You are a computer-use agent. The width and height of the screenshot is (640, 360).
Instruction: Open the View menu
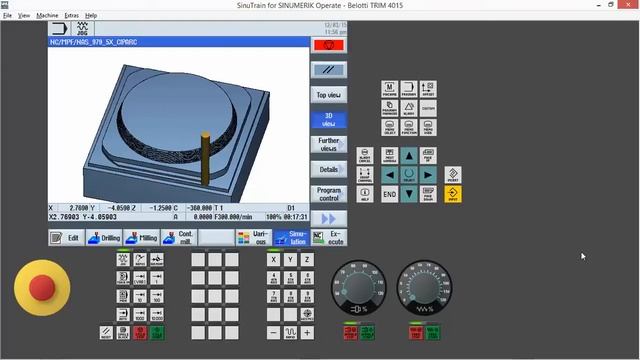coord(24,16)
